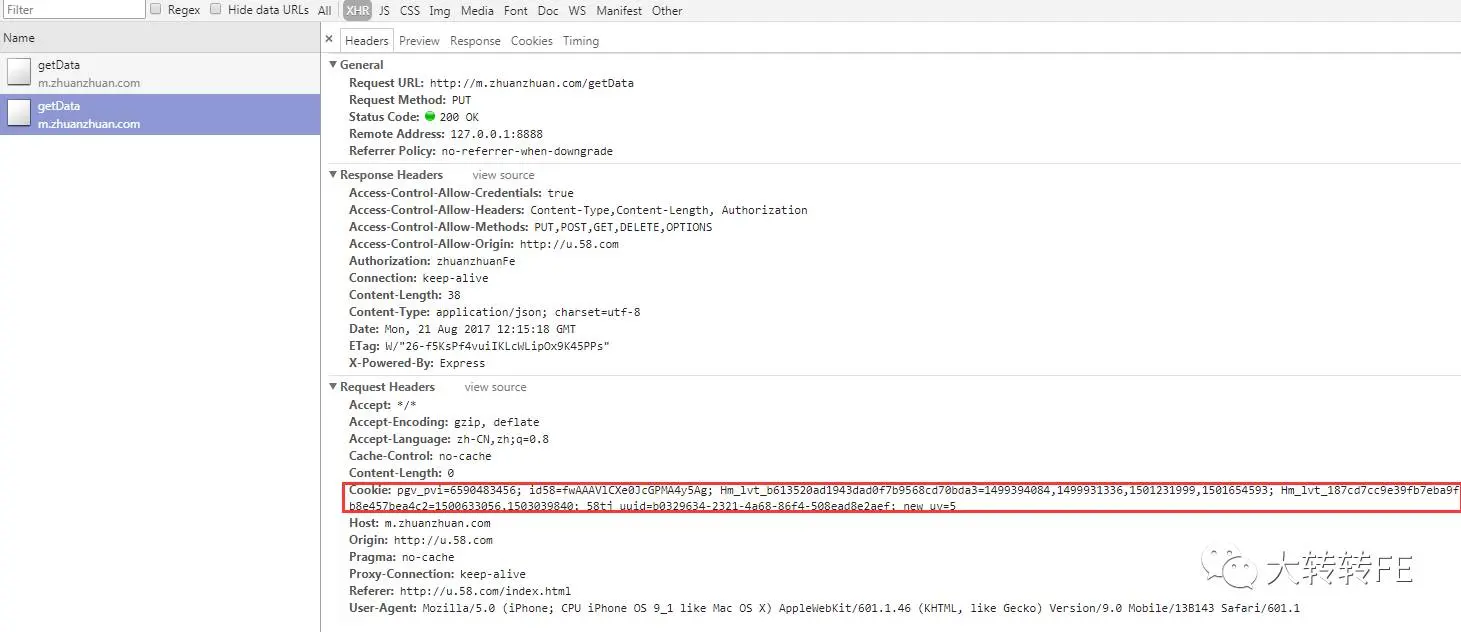The image size is (1461, 632).
Task: Collapse the General section
Action: pyautogui.click(x=333, y=65)
